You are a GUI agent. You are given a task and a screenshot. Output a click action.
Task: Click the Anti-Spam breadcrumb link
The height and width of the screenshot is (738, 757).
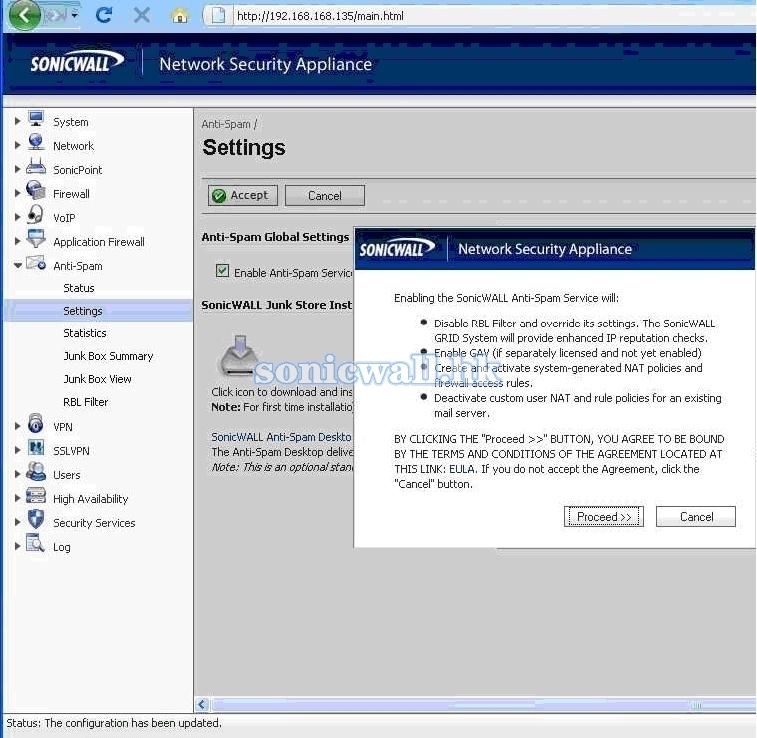(x=226, y=124)
